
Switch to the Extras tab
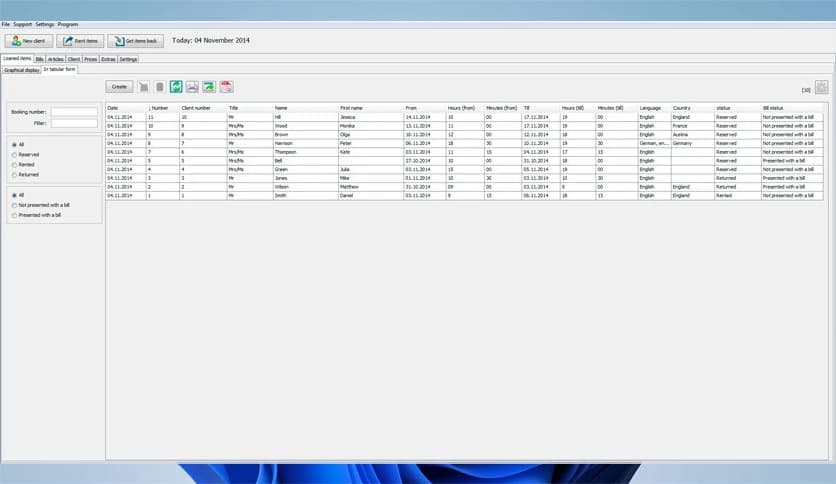(108, 59)
